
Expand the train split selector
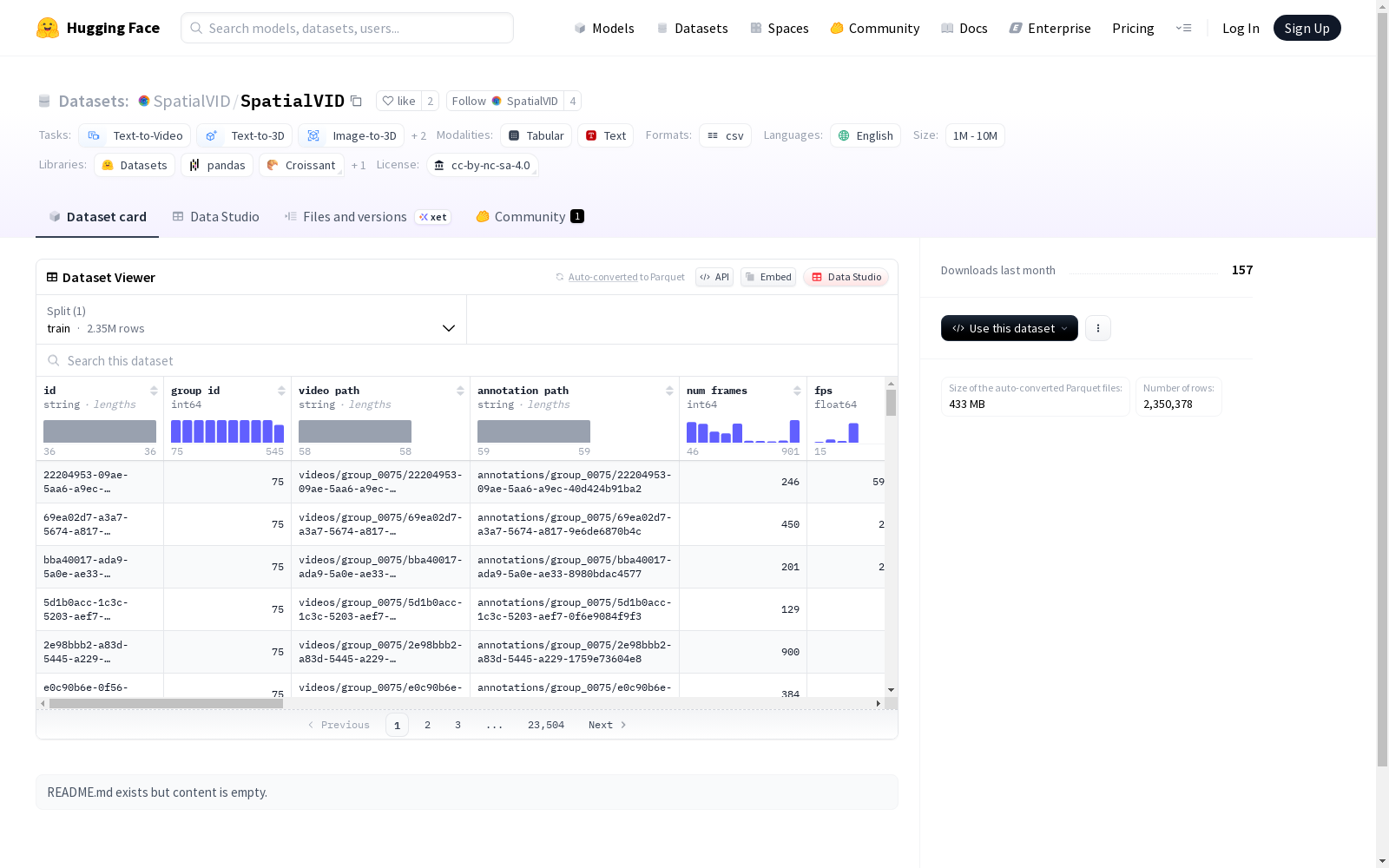tap(251, 319)
